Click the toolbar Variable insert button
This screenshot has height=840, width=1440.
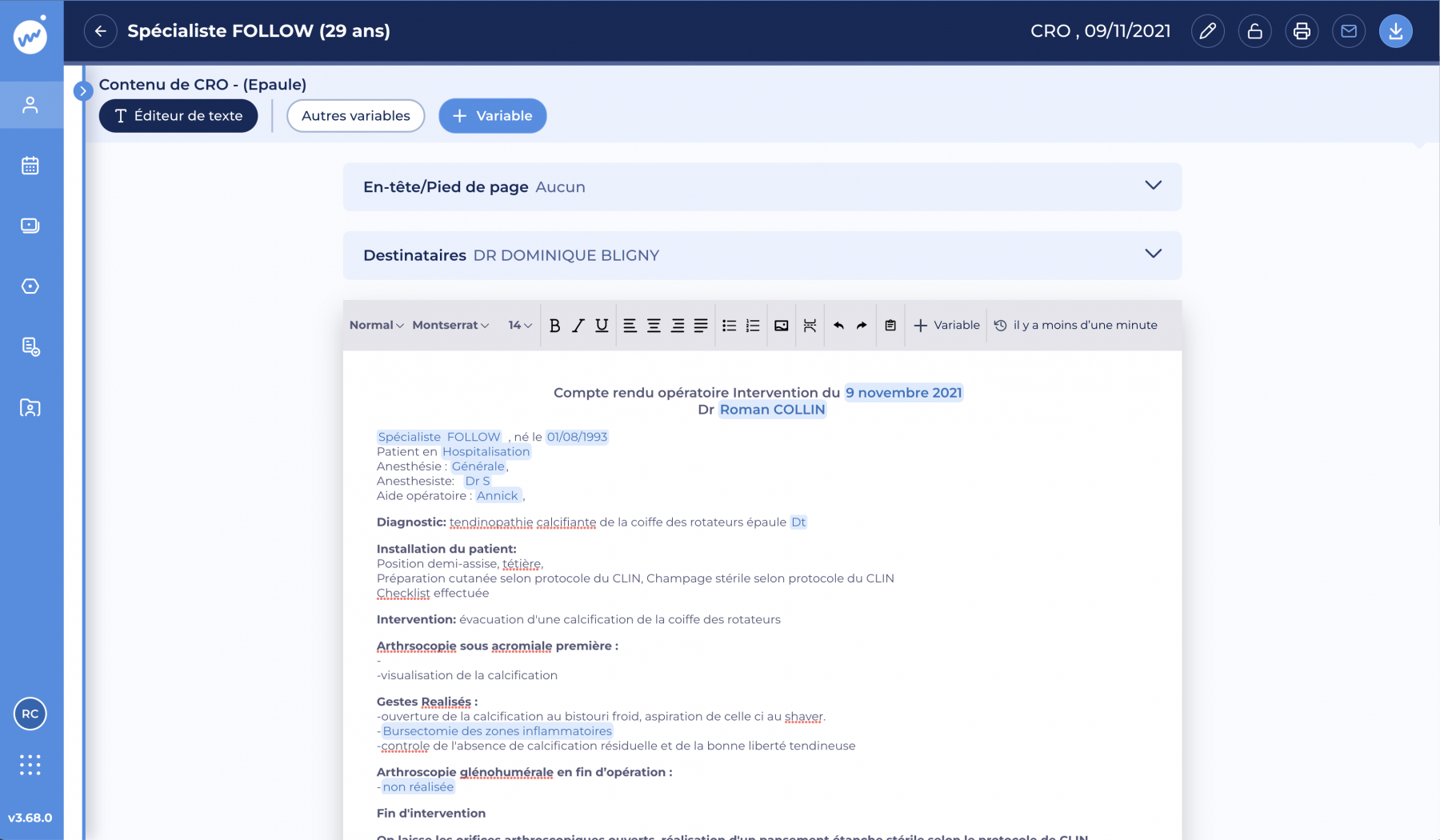pyautogui.click(x=946, y=326)
